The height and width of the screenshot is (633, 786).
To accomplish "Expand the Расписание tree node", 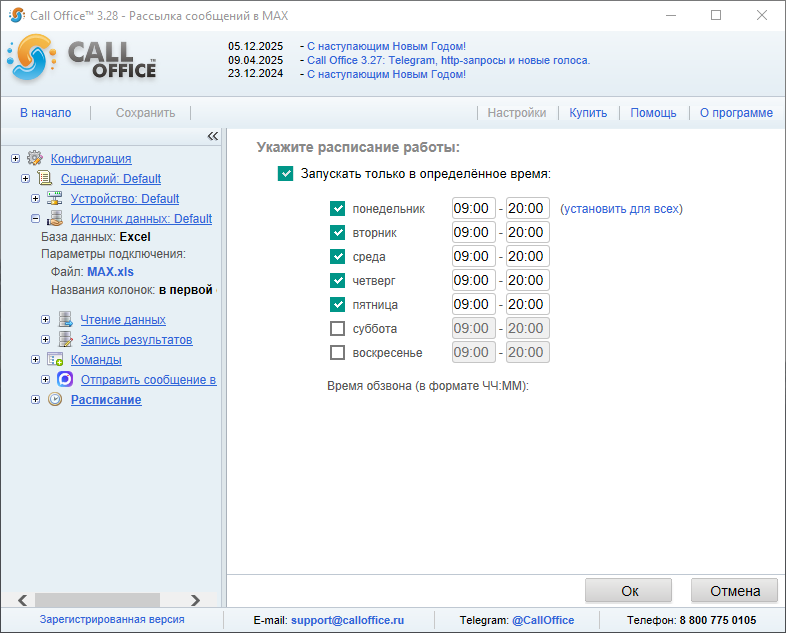I will 35,399.
